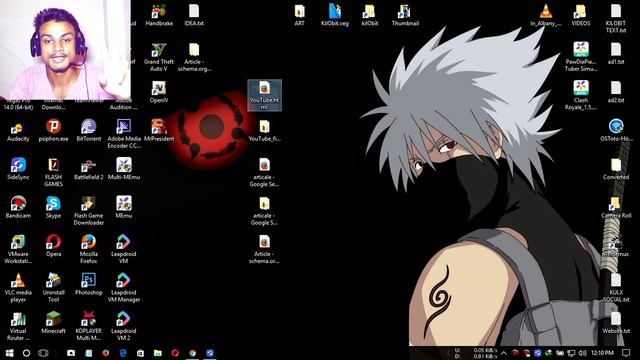Open the Flash Game Downloader shortcut
Viewport: 640px width, 360px height.
pos(89,211)
